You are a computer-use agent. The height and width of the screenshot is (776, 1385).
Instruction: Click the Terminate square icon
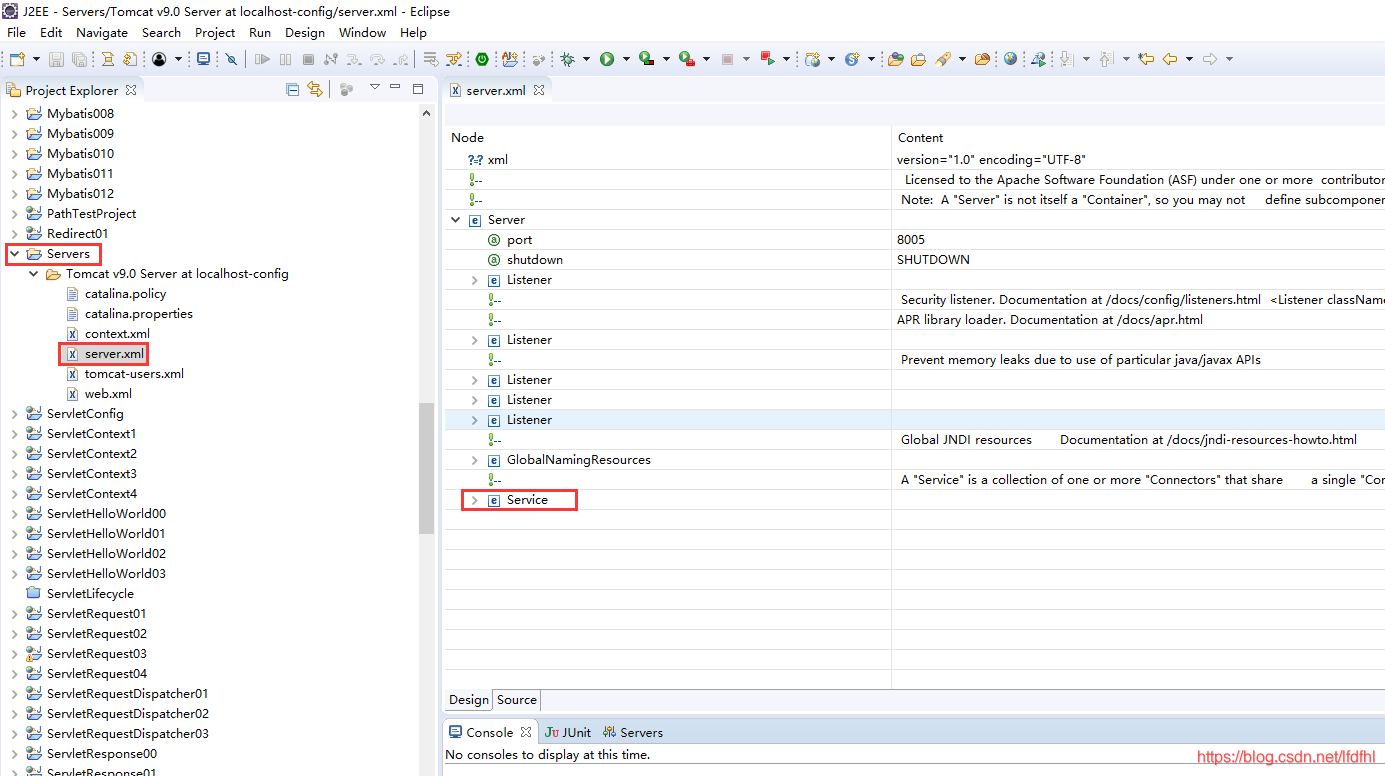pos(308,60)
